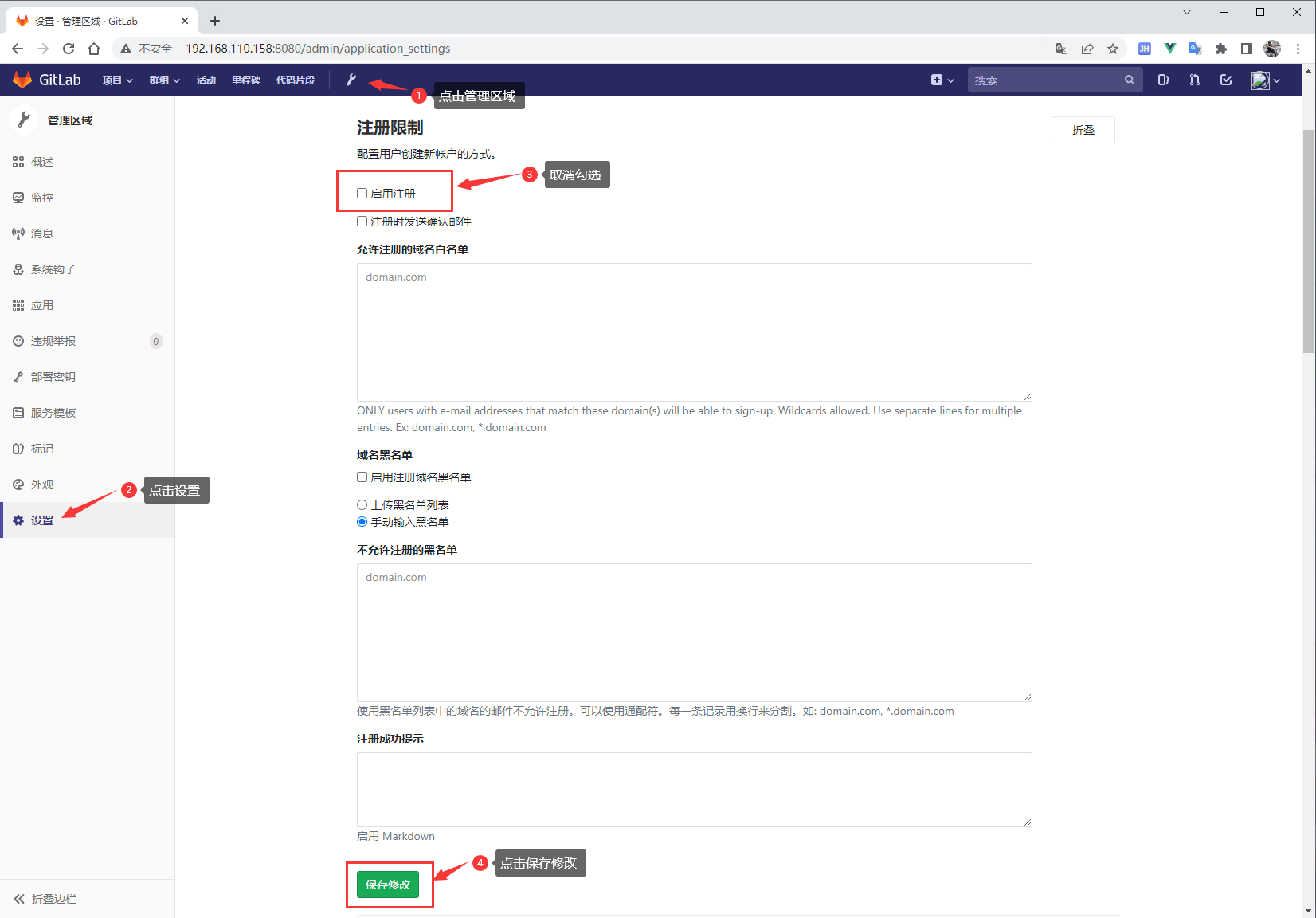Screen dimensions: 1316x918
Task: Open 服务模板 in the admin sidebar
Action: pos(88,413)
